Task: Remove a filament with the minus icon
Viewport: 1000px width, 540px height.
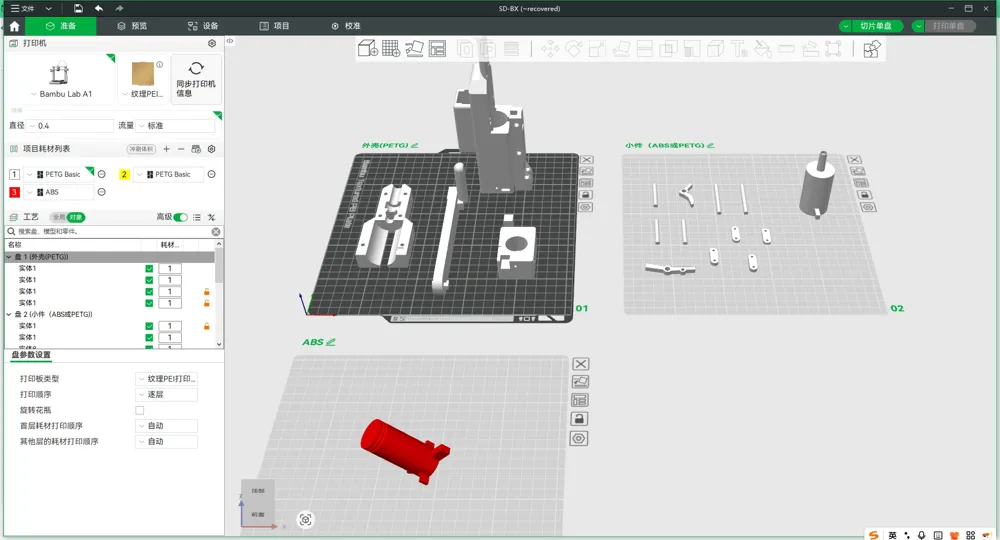Action: 181,149
